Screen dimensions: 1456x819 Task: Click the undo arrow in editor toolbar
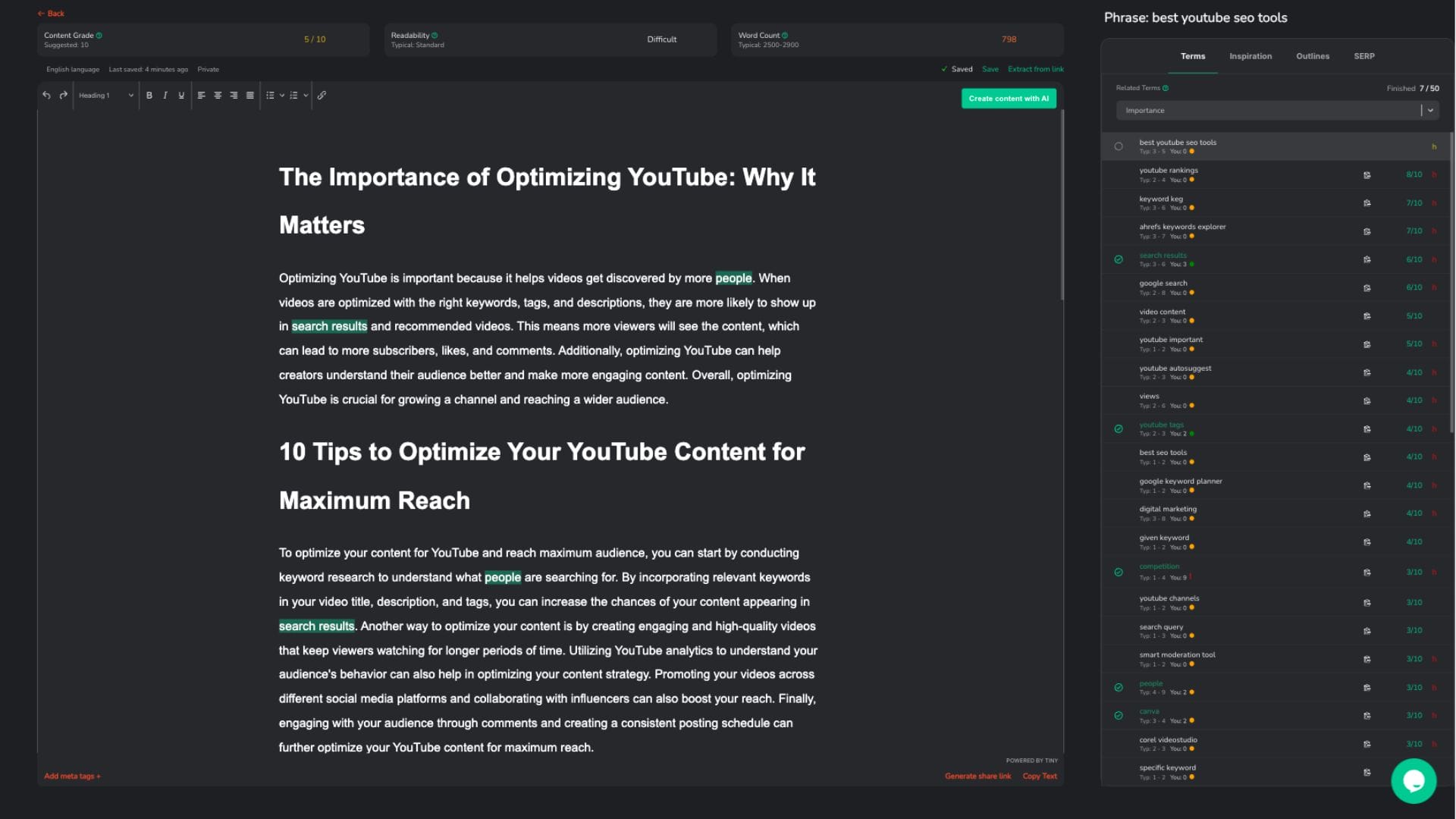click(46, 96)
